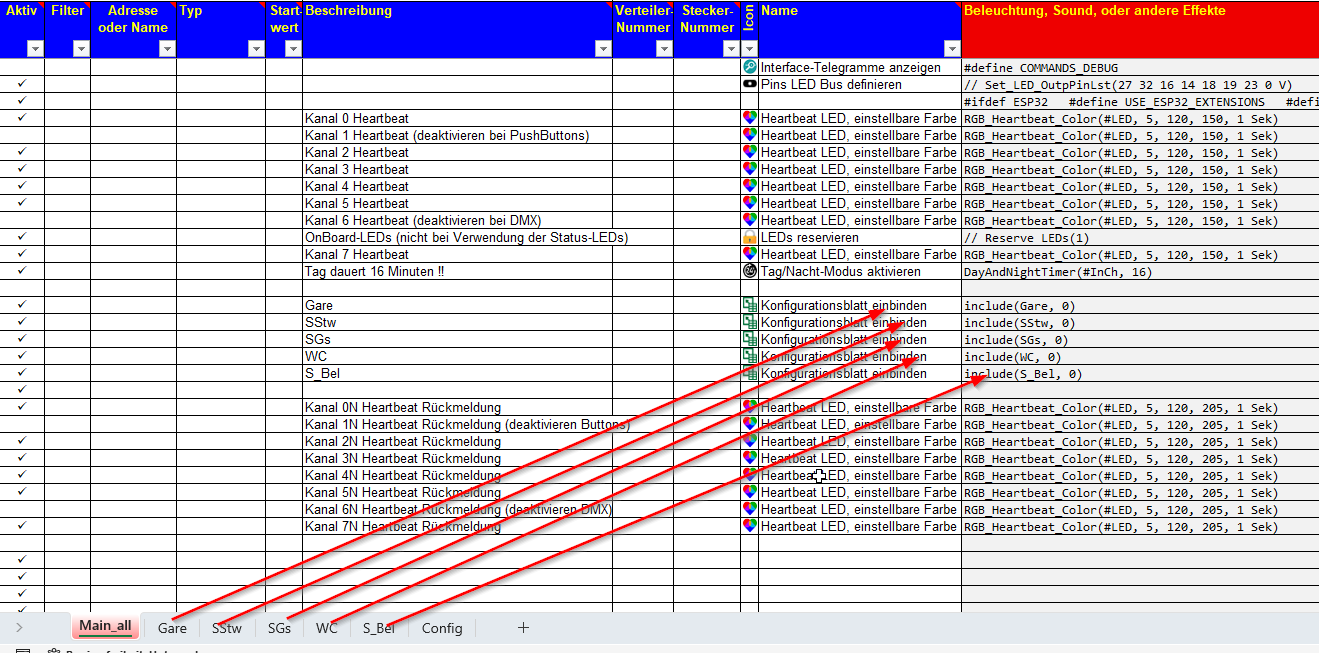This screenshot has width=1319, height=653.
Task: Enable Aktiv cell for Kanal 1 Heartbeat
Action: click(x=22, y=135)
